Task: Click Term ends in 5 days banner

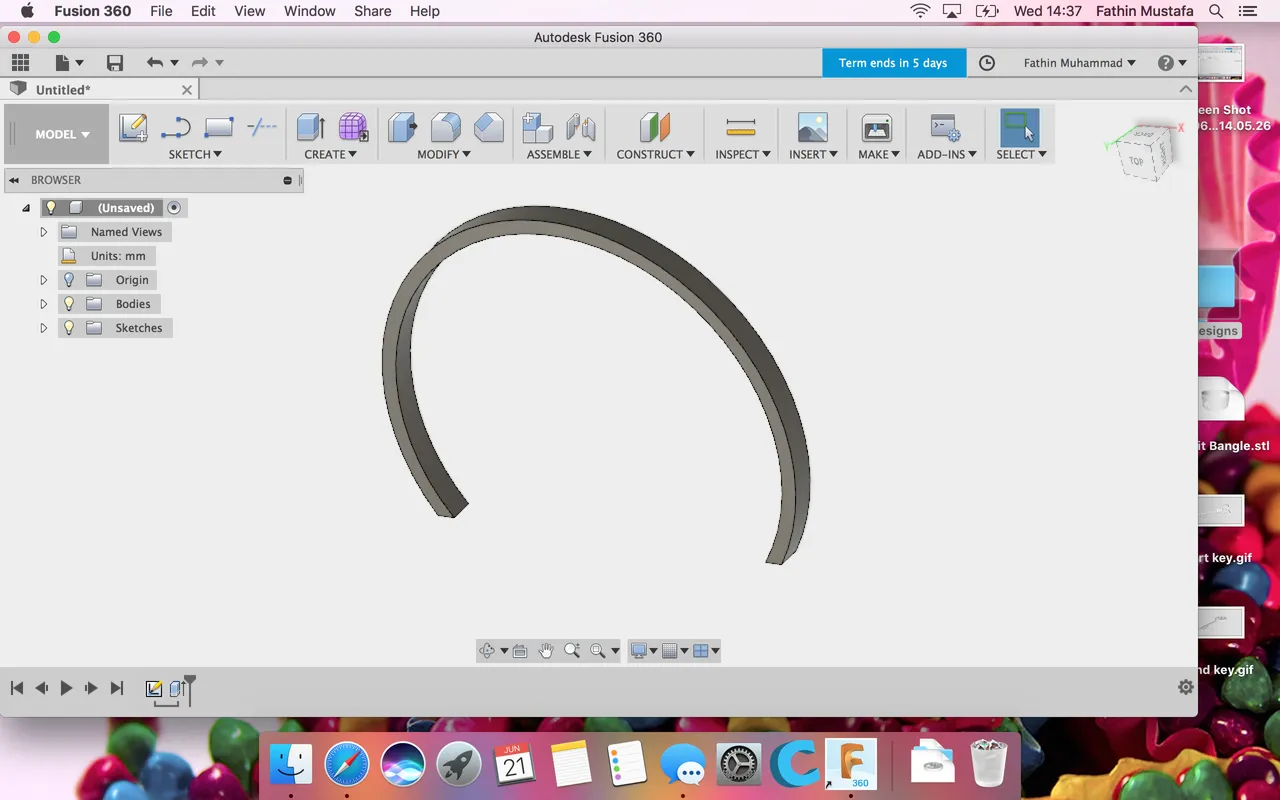Action: click(893, 63)
